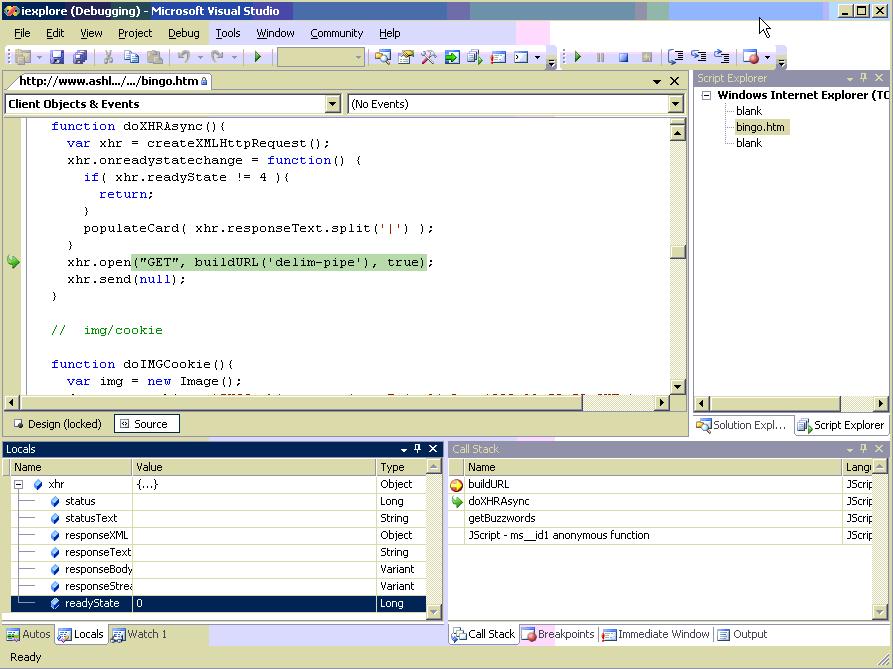Switch to Solution Explorer tab
This screenshot has height=669, width=893.
742,425
